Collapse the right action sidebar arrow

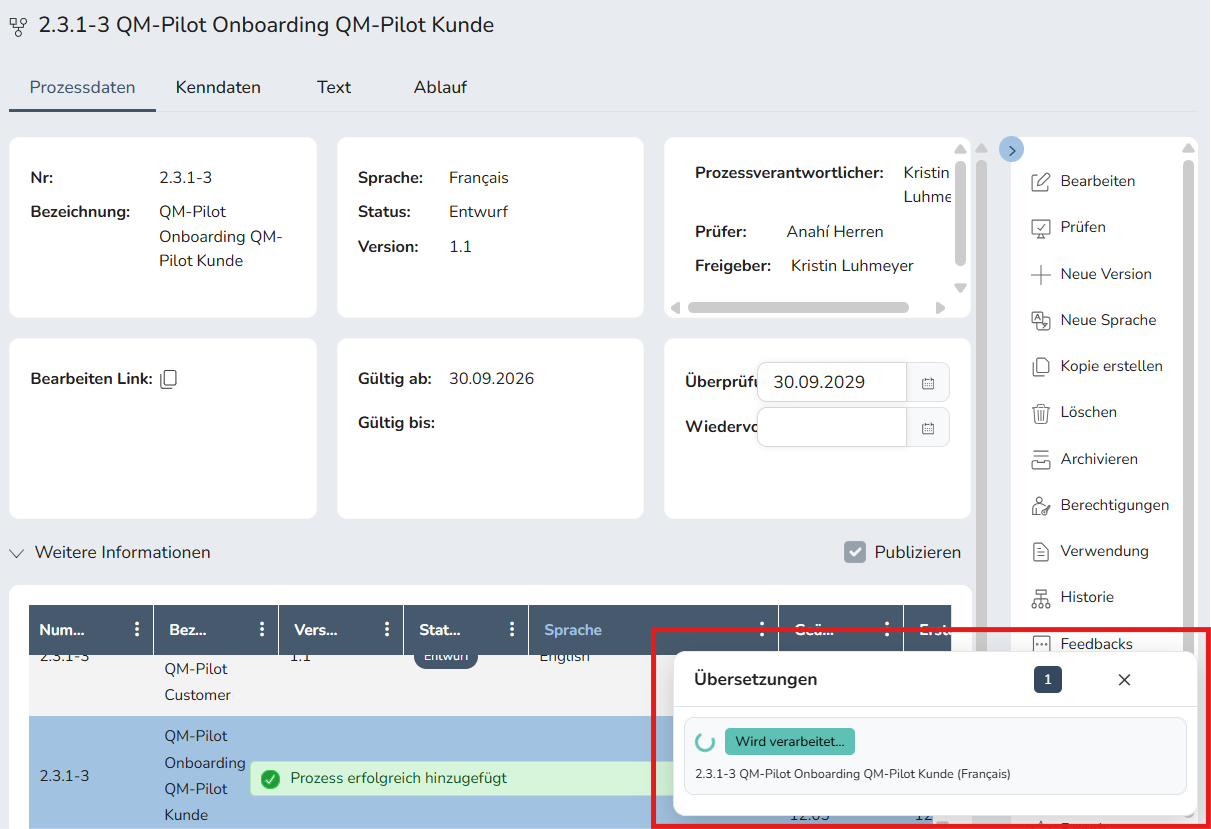pyautogui.click(x=1011, y=149)
